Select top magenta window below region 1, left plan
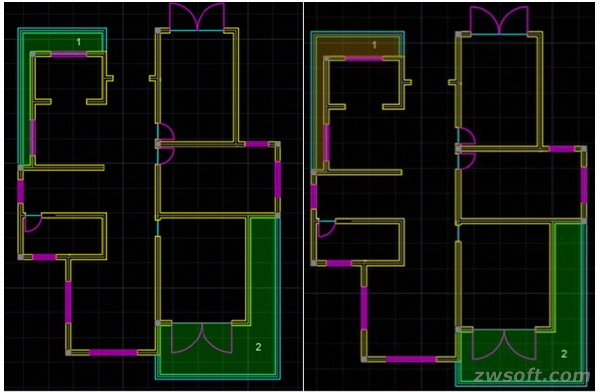This screenshot has height=392, width=600. point(69,54)
